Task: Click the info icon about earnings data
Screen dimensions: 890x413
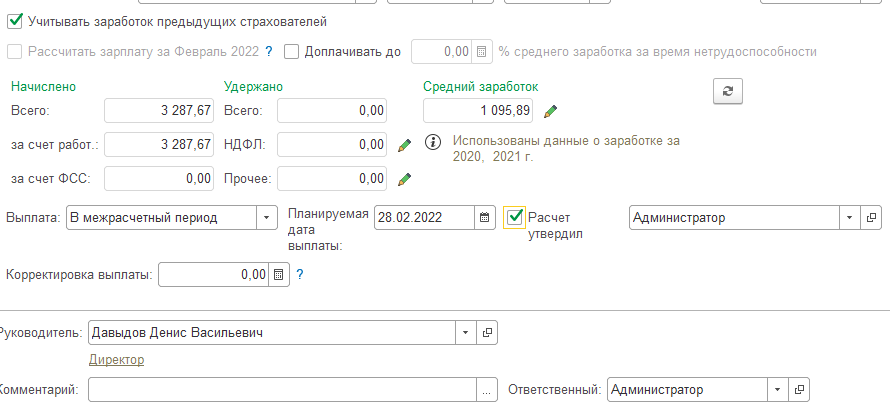Action: (x=433, y=142)
